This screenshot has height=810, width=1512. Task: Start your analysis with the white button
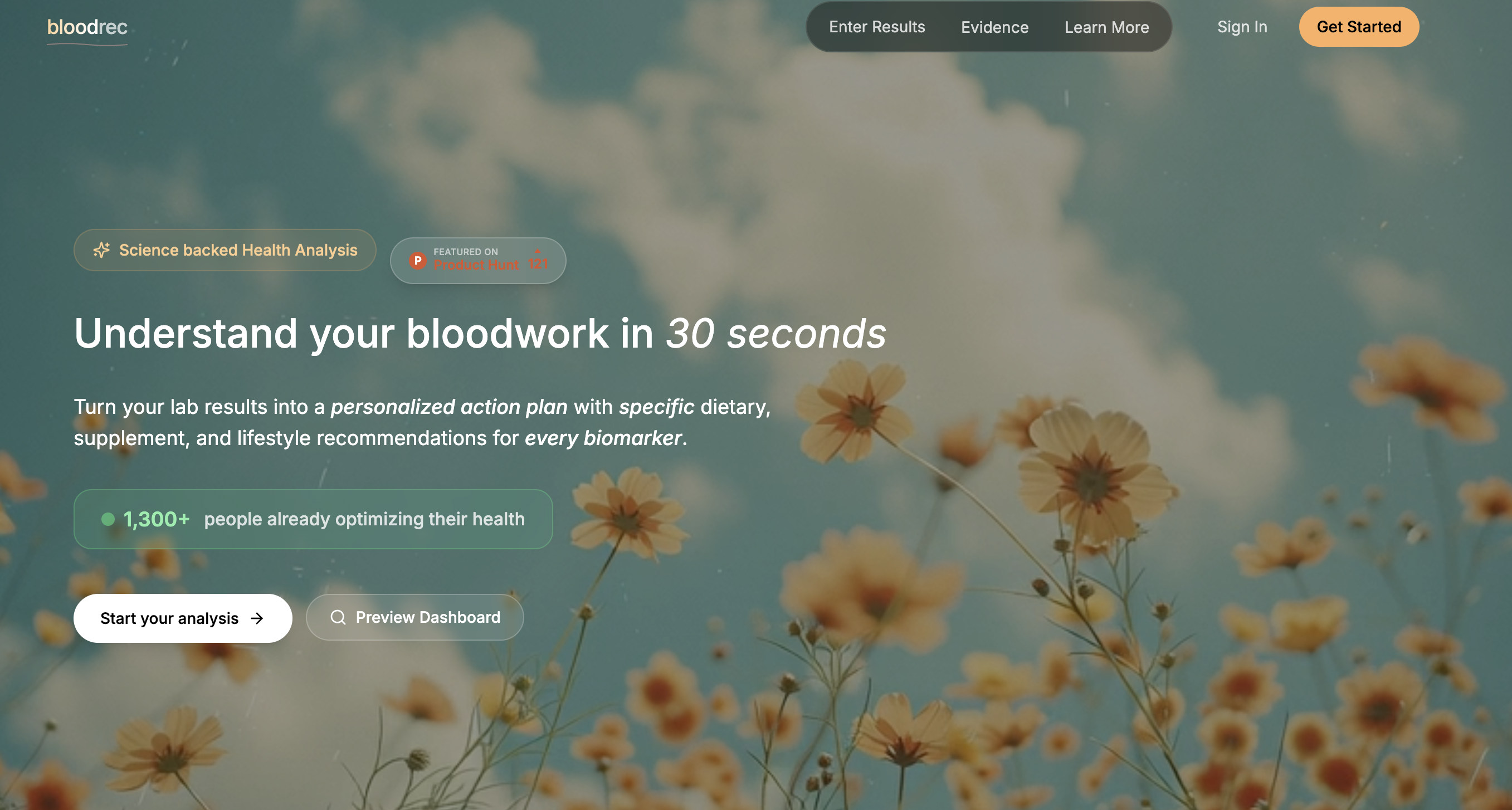point(182,617)
